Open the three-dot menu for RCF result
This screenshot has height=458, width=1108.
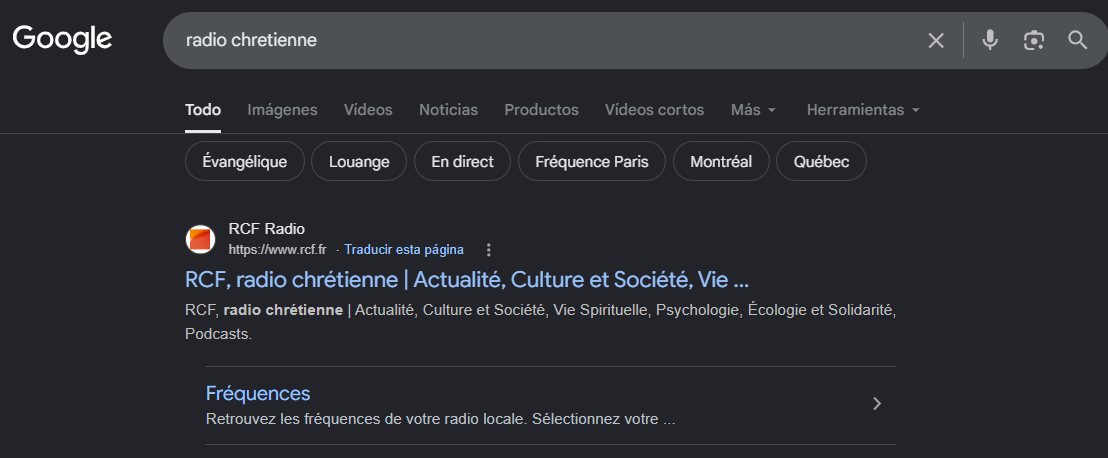[x=488, y=249]
